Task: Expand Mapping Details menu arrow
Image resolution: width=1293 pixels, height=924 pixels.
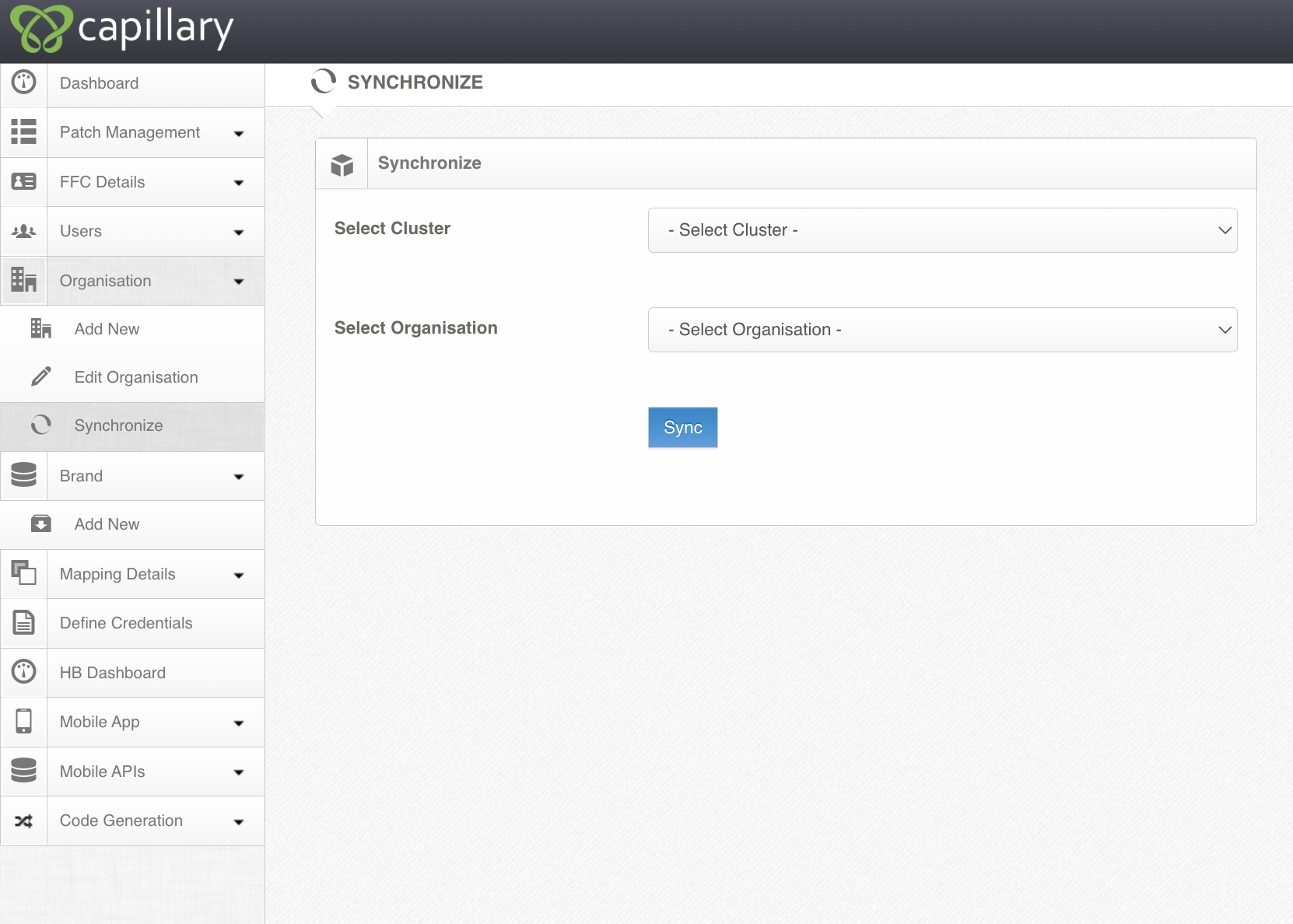Action: tap(239, 576)
